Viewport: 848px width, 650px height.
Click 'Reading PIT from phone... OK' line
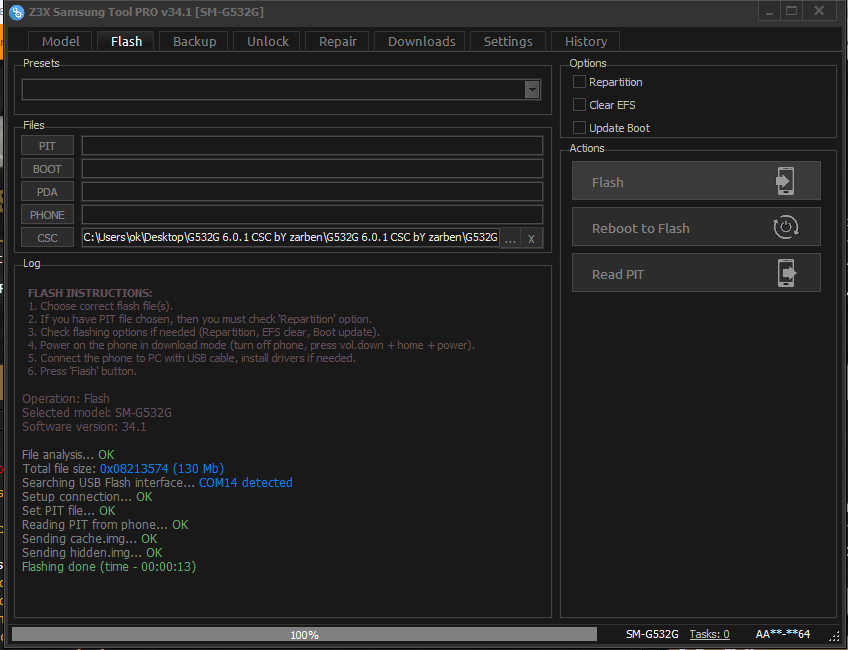point(105,525)
